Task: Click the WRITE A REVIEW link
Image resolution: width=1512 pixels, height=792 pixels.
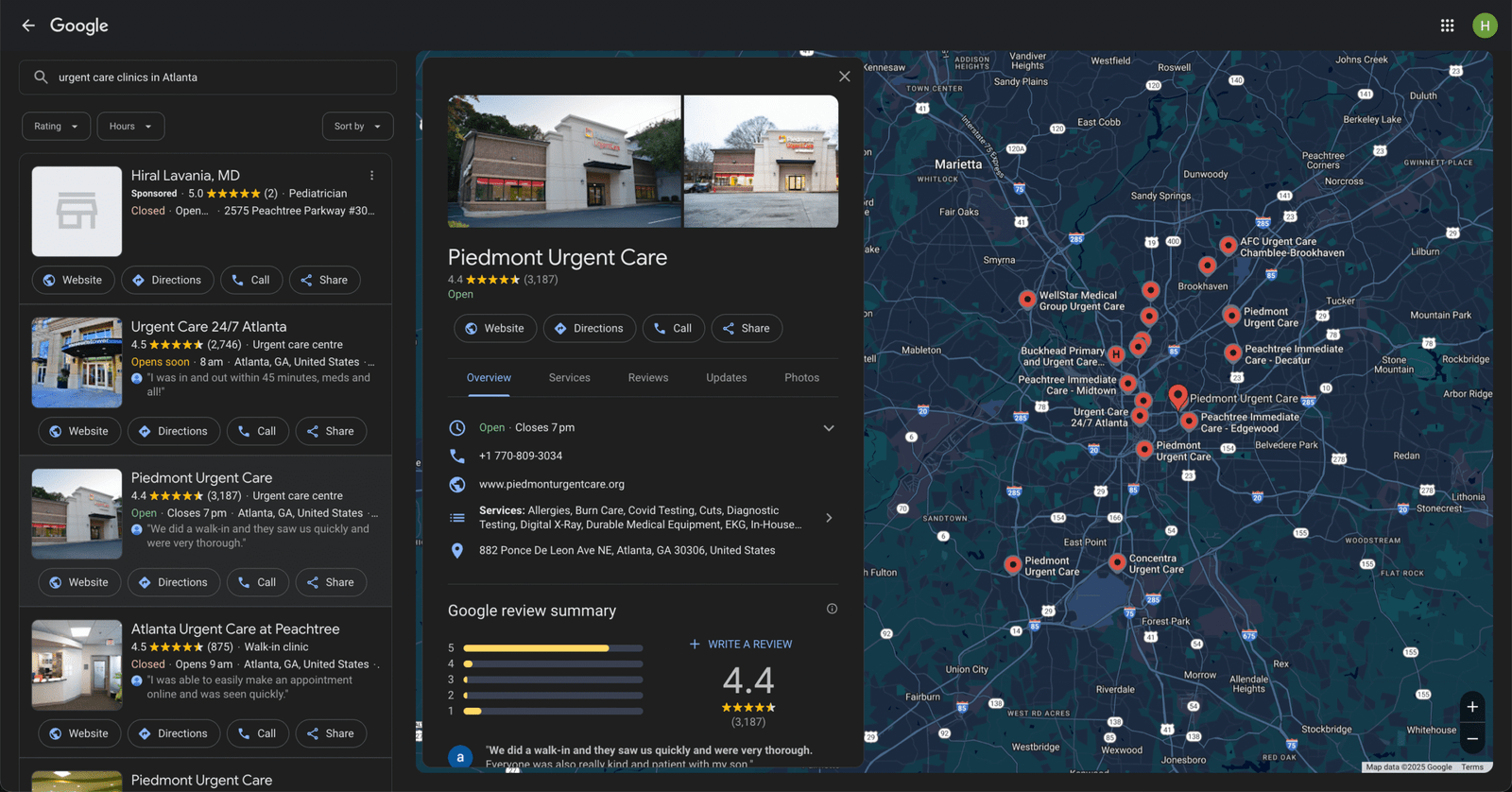Action: 741,644
